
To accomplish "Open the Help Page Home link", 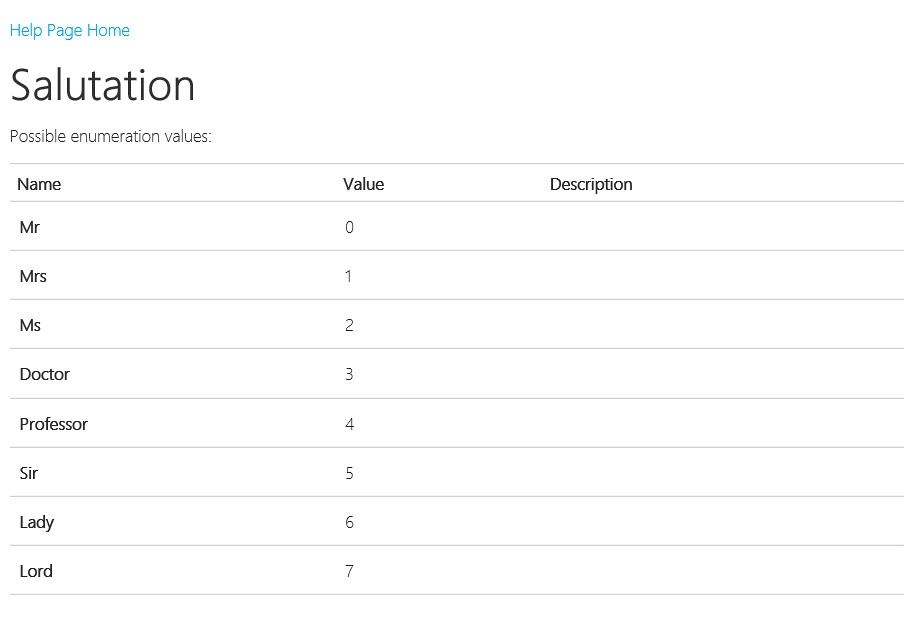I will coord(70,31).
